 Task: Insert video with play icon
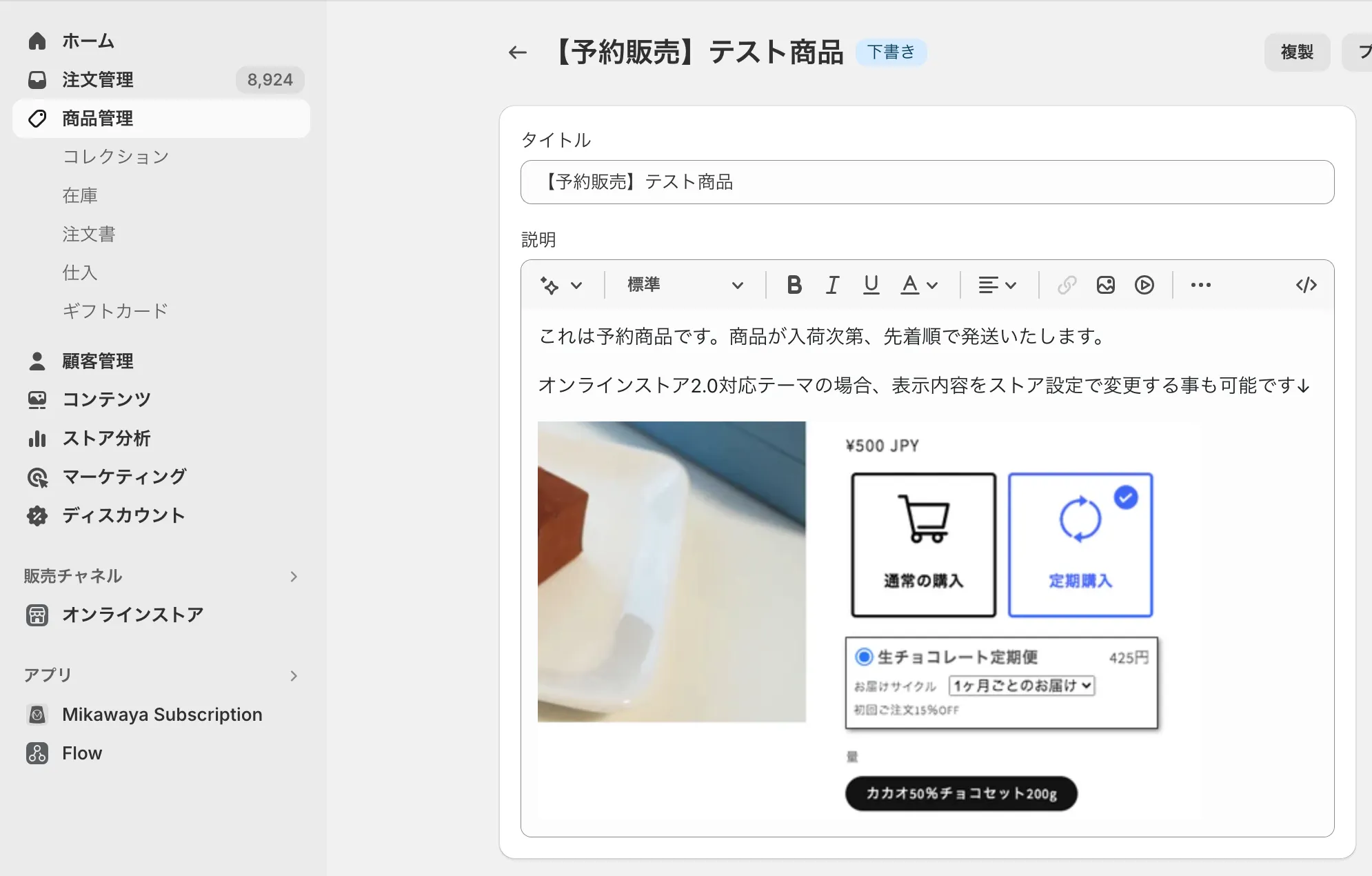[x=1144, y=285]
